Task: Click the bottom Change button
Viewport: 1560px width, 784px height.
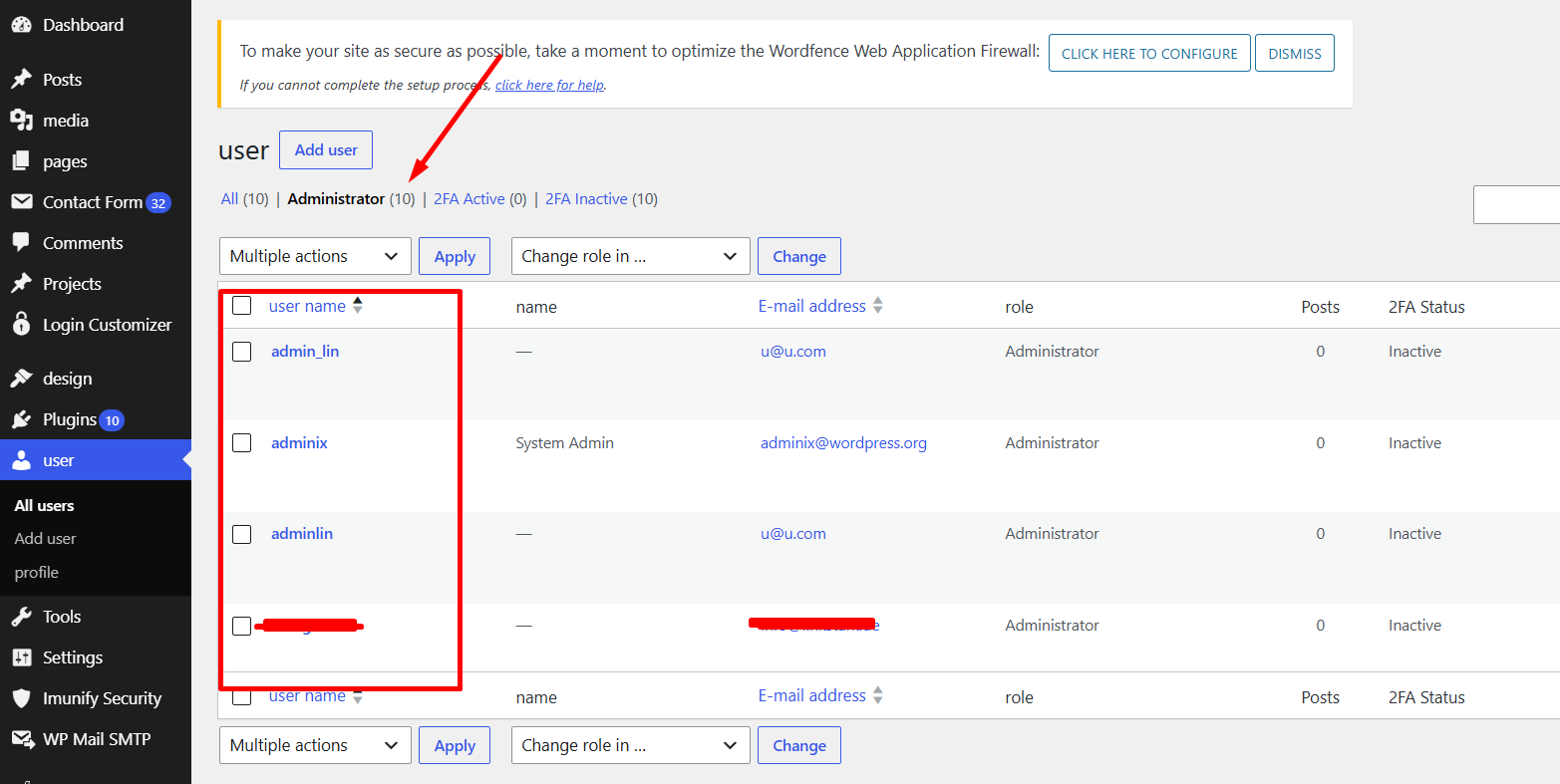Action: [x=799, y=745]
